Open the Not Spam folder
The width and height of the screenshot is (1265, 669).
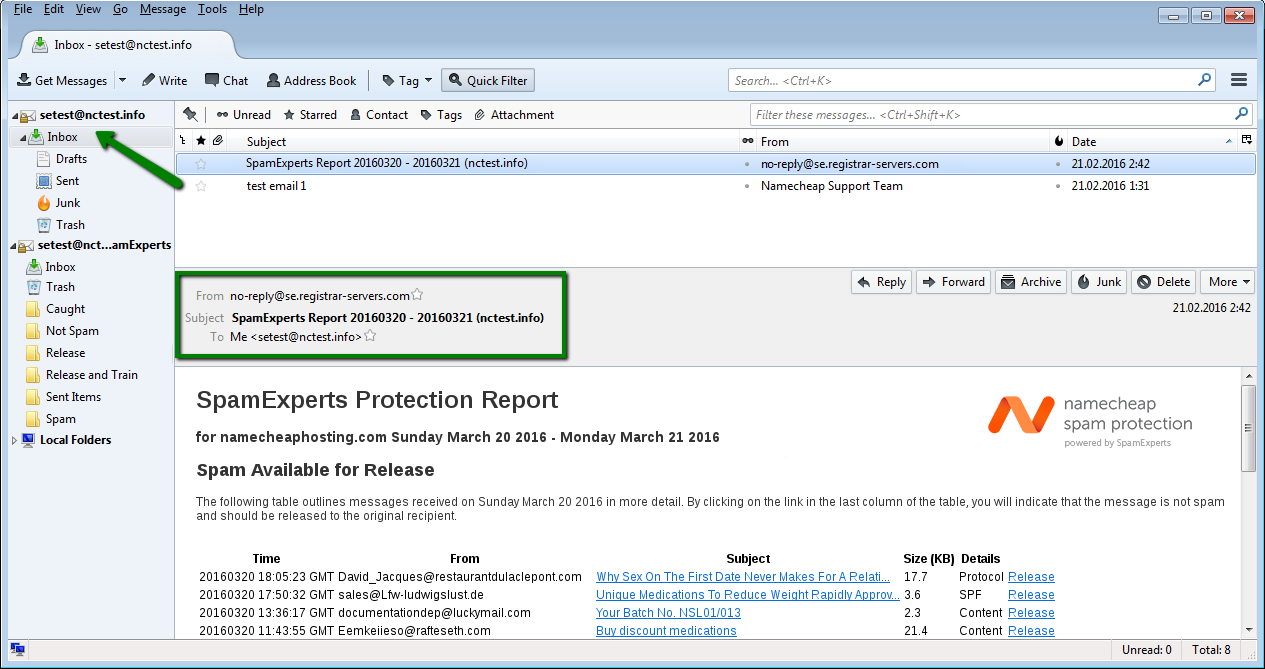pos(72,331)
